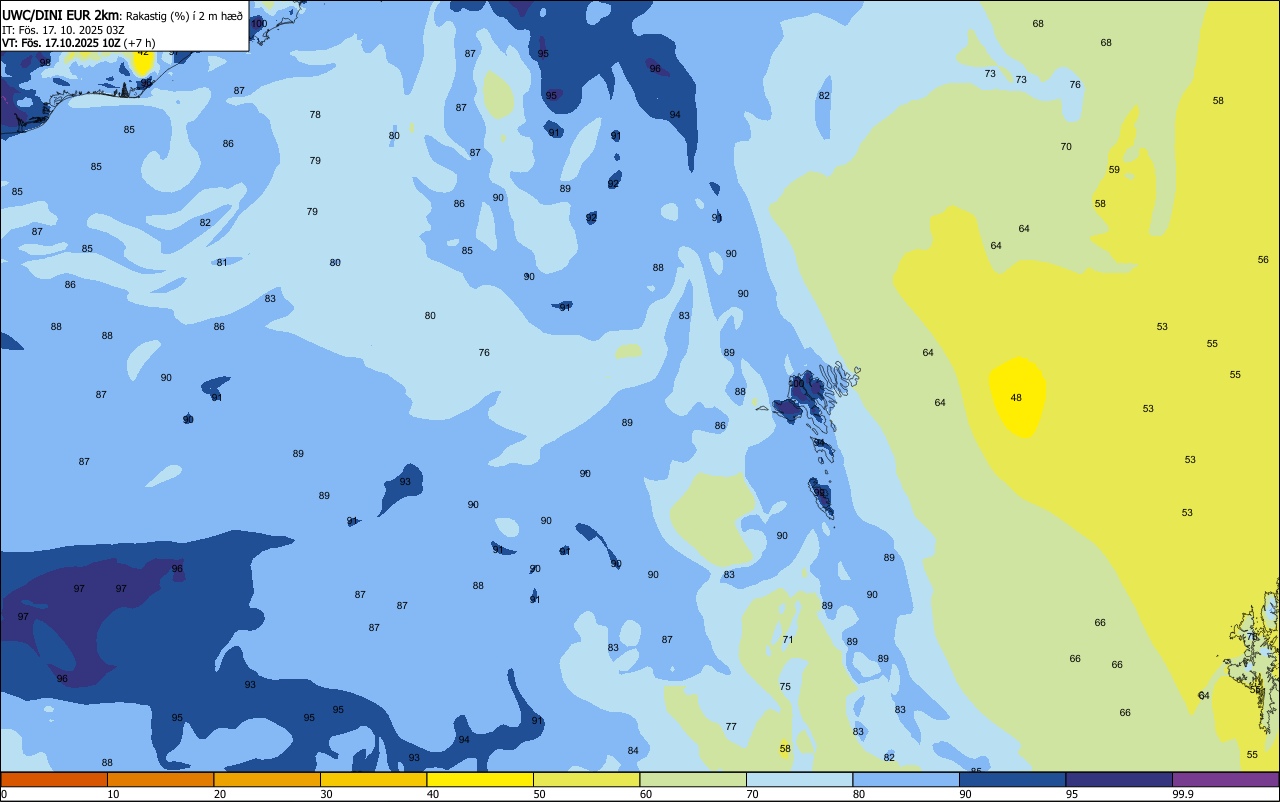This screenshot has width=1280, height=802.
Task: Select the 40–50 bright yellow legend swatch
Action: pyautogui.click(x=480, y=779)
